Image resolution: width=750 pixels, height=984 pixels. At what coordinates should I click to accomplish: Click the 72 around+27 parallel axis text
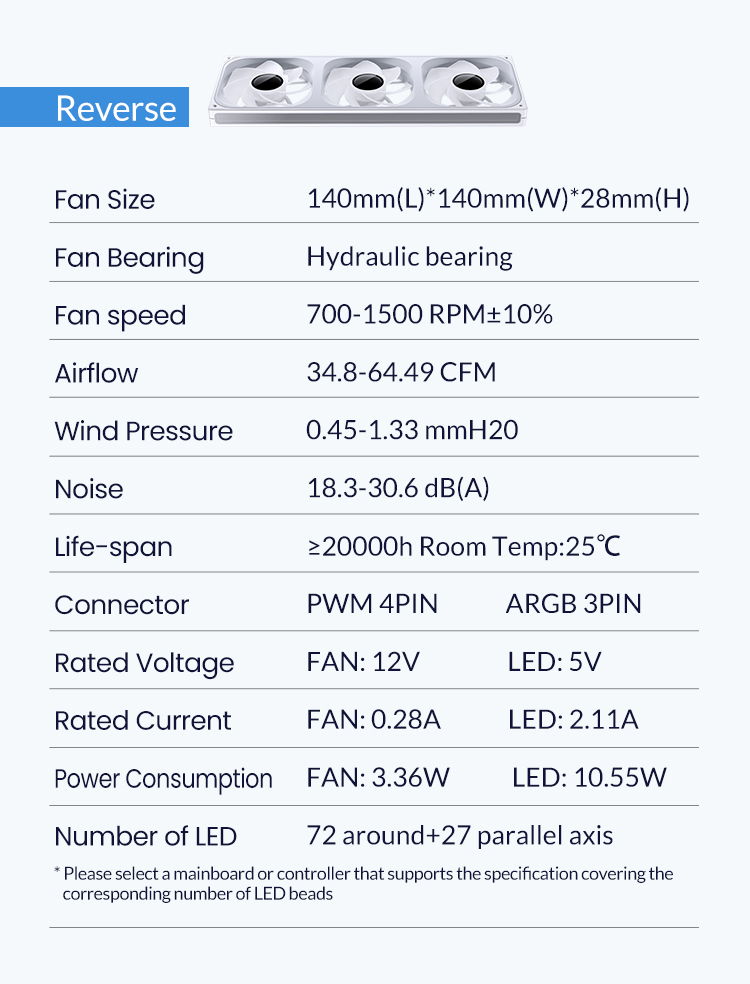pyautogui.click(x=459, y=836)
